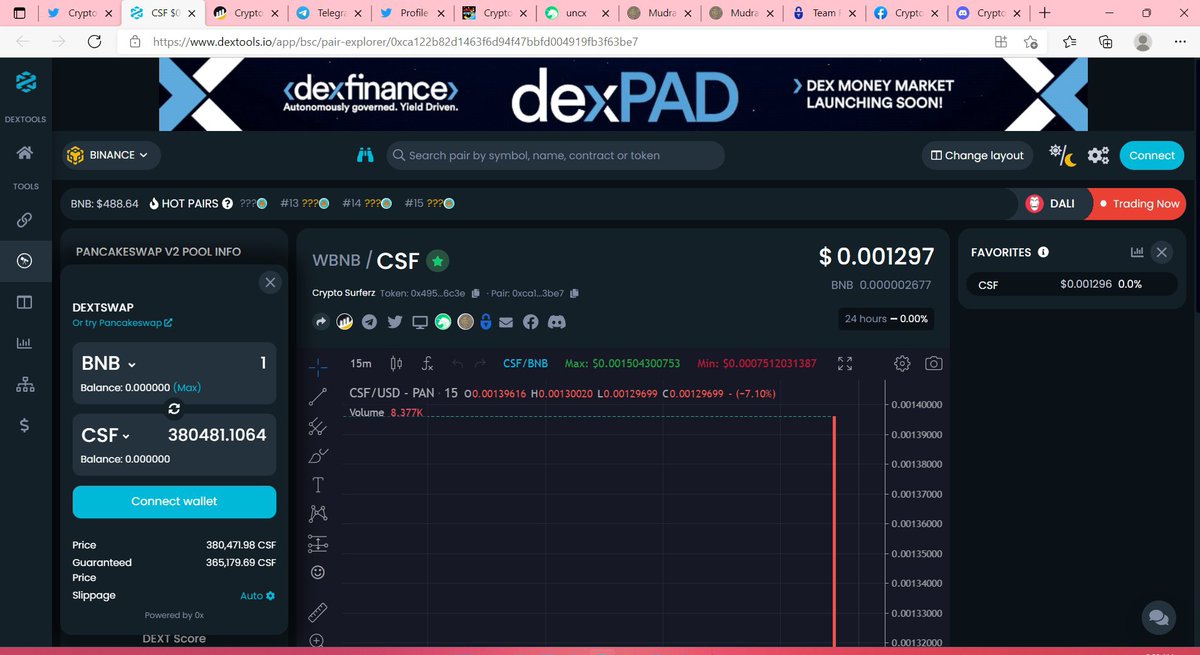
Task: Open the Telegram browser tab
Action: pyautogui.click(x=328, y=13)
